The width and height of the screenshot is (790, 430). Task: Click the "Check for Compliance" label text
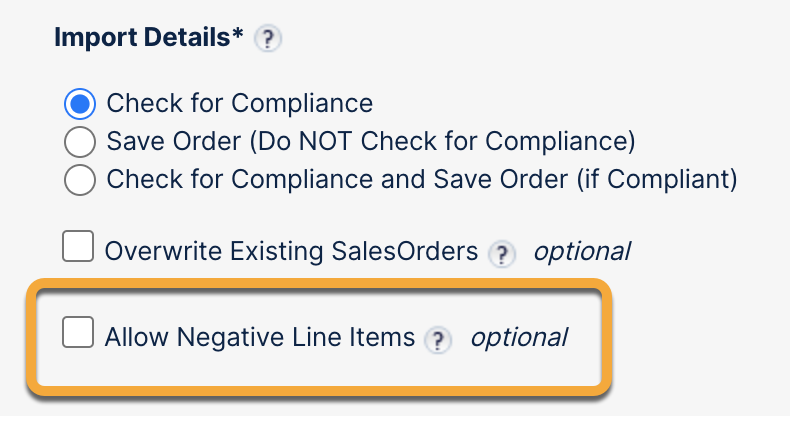click(240, 104)
